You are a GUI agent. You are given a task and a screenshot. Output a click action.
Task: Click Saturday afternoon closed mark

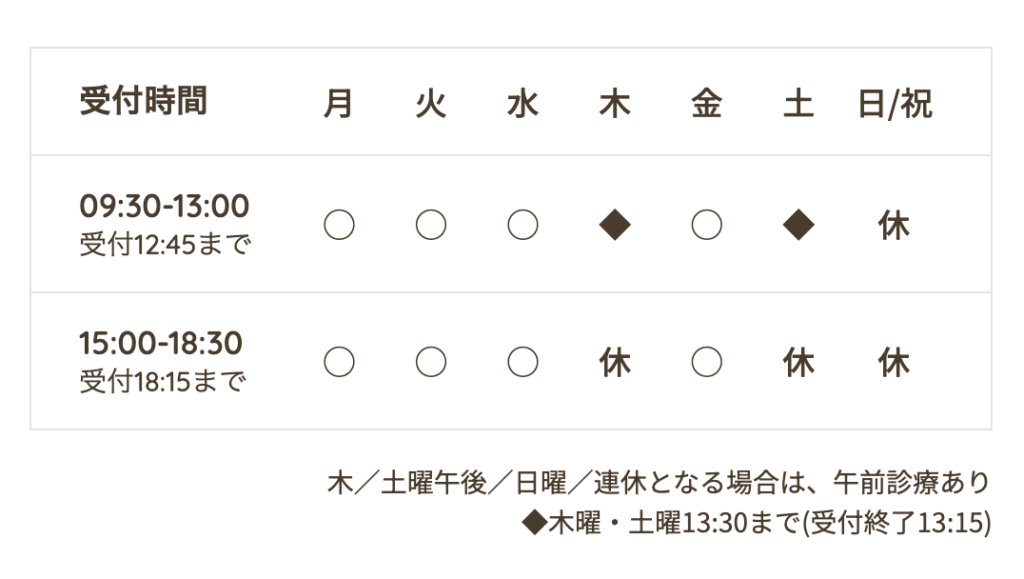click(798, 362)
